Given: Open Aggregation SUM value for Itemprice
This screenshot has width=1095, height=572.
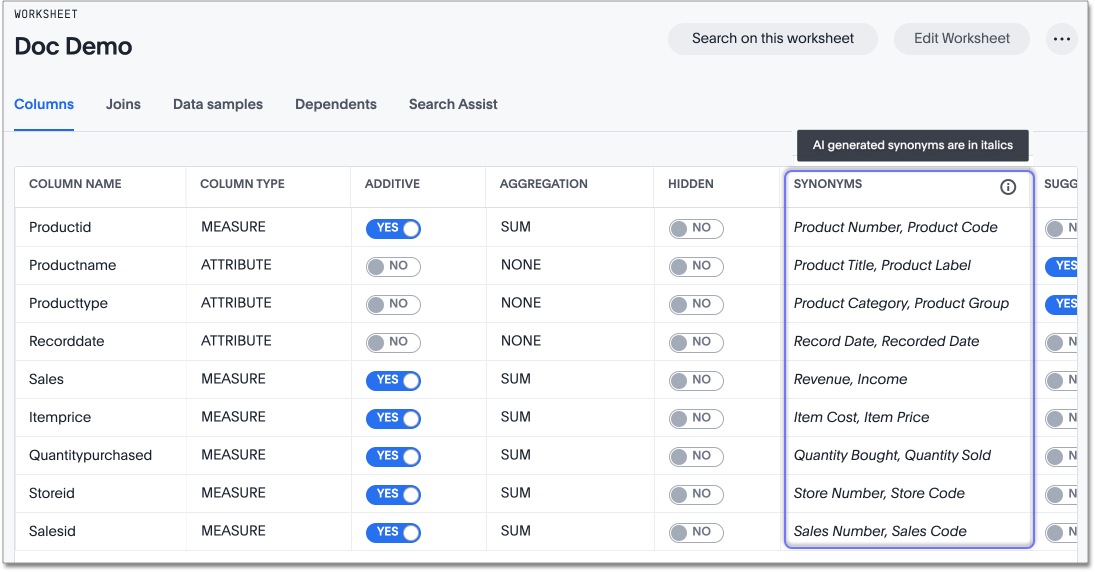Looking at the screenshot, I should (x=516, y=417).
